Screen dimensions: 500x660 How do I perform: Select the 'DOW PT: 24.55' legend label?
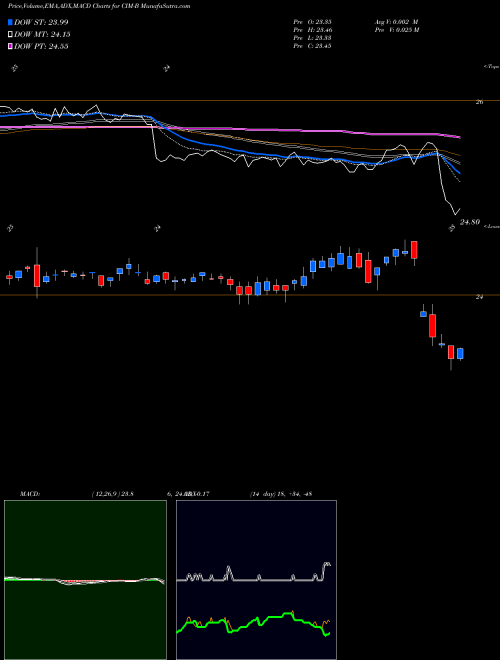41,46
